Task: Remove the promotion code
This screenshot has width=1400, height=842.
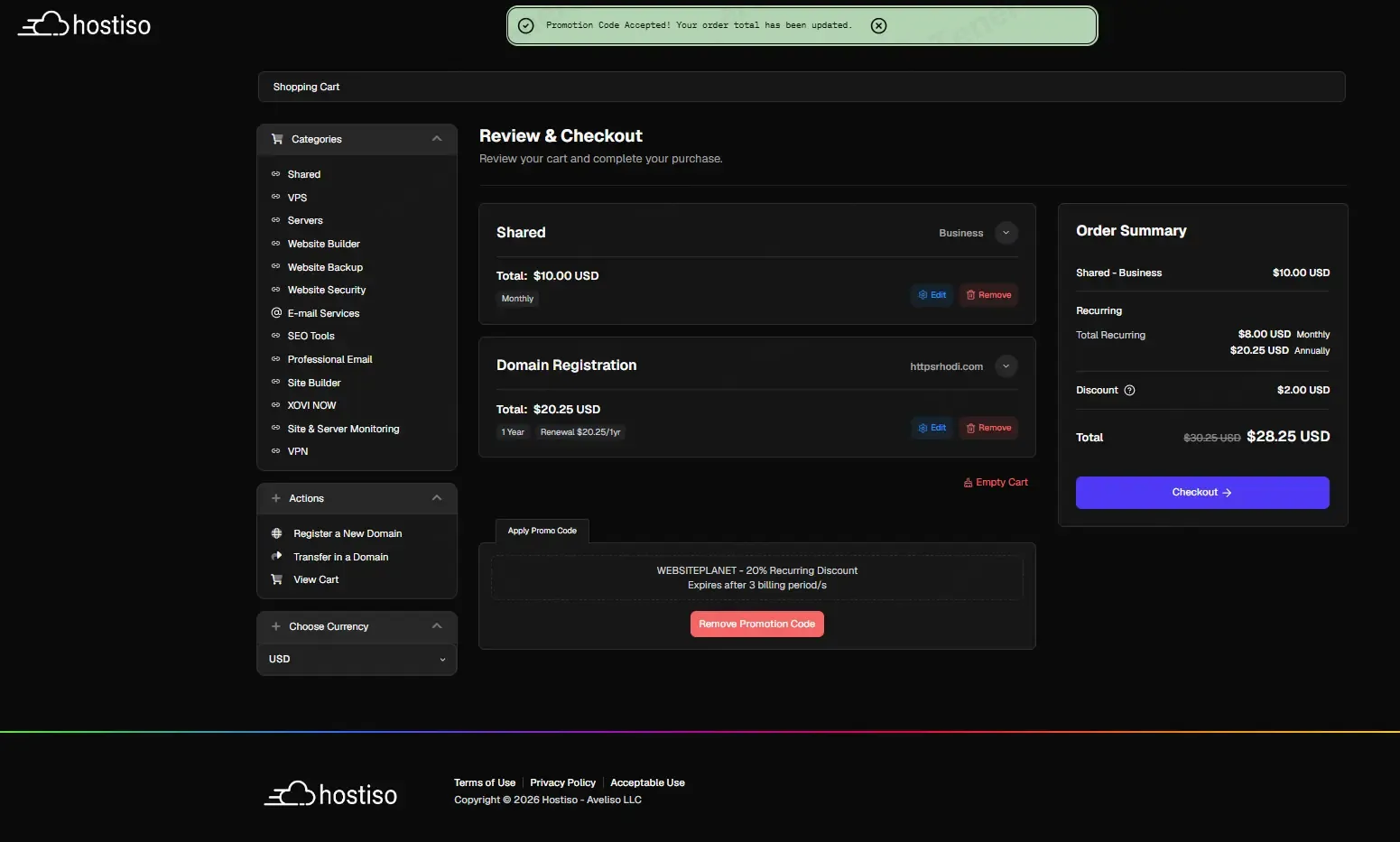Action: 756,624
